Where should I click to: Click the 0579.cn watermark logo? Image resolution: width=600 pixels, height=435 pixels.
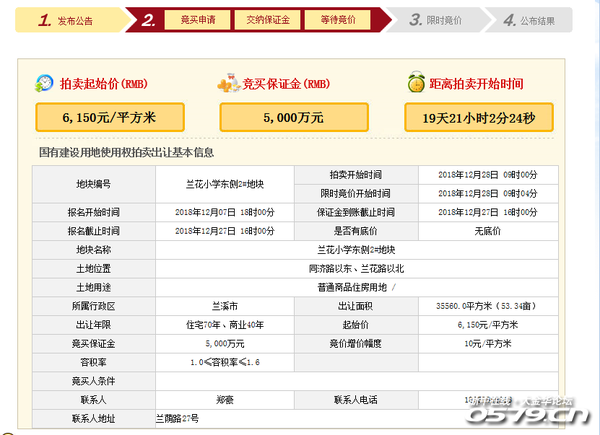point(541,413)
